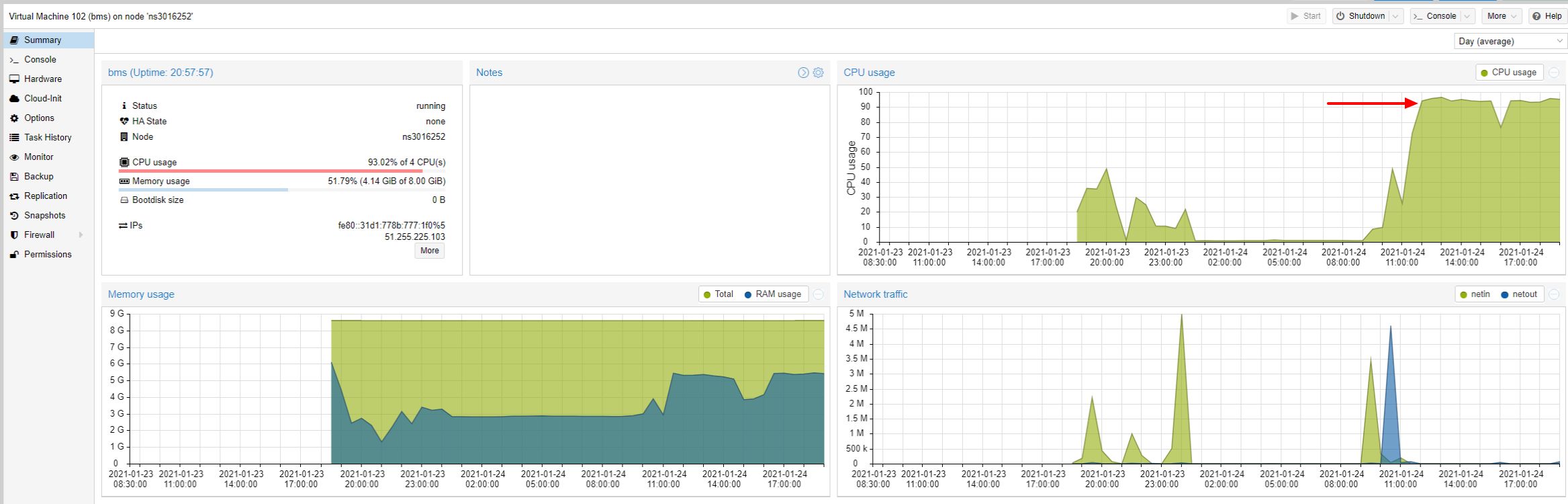The width and height of the screenshot is (1568, 504).
Task: Open the Day (average) timeframe dropdown
Action: (x=1509, y=41)
